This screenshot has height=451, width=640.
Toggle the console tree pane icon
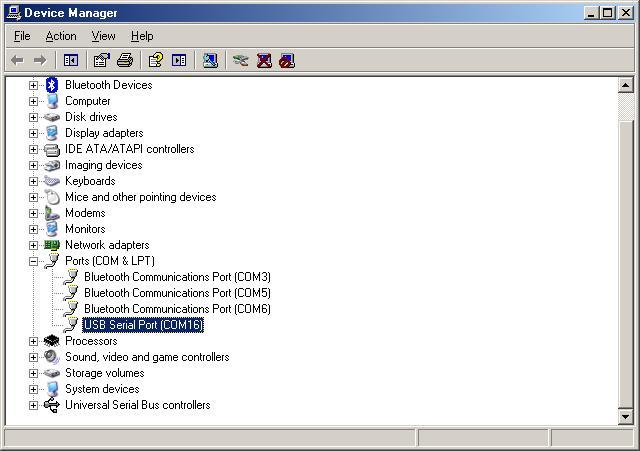[x=71, y=61]
